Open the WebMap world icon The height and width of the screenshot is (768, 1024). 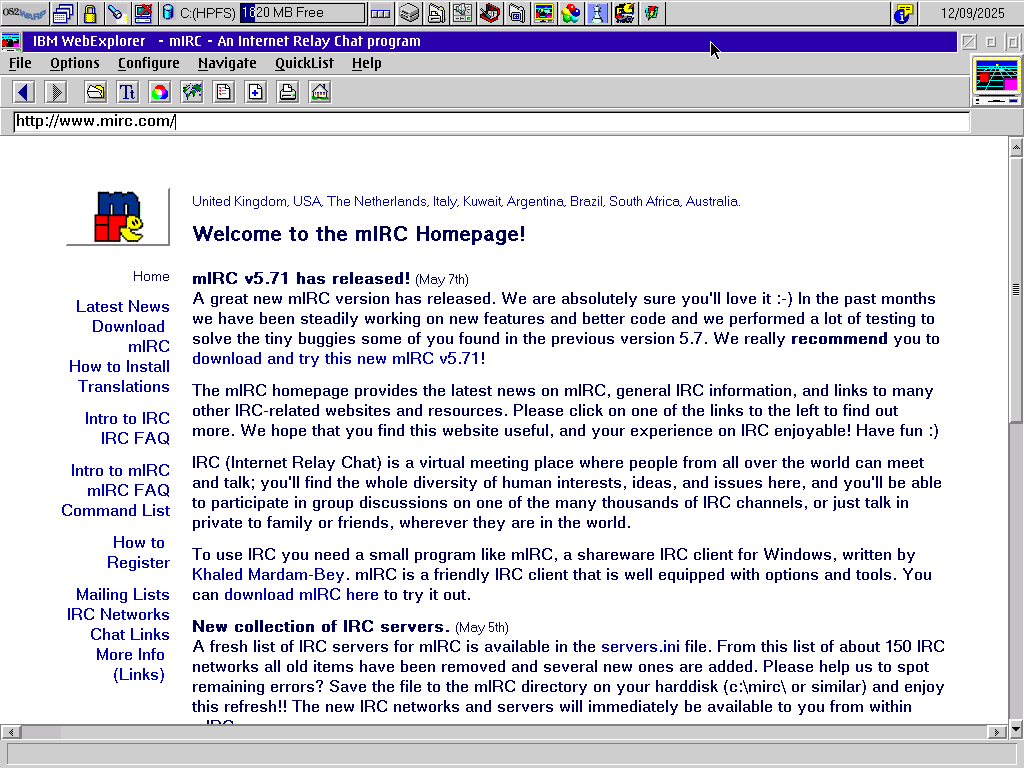tap(192, 92)
